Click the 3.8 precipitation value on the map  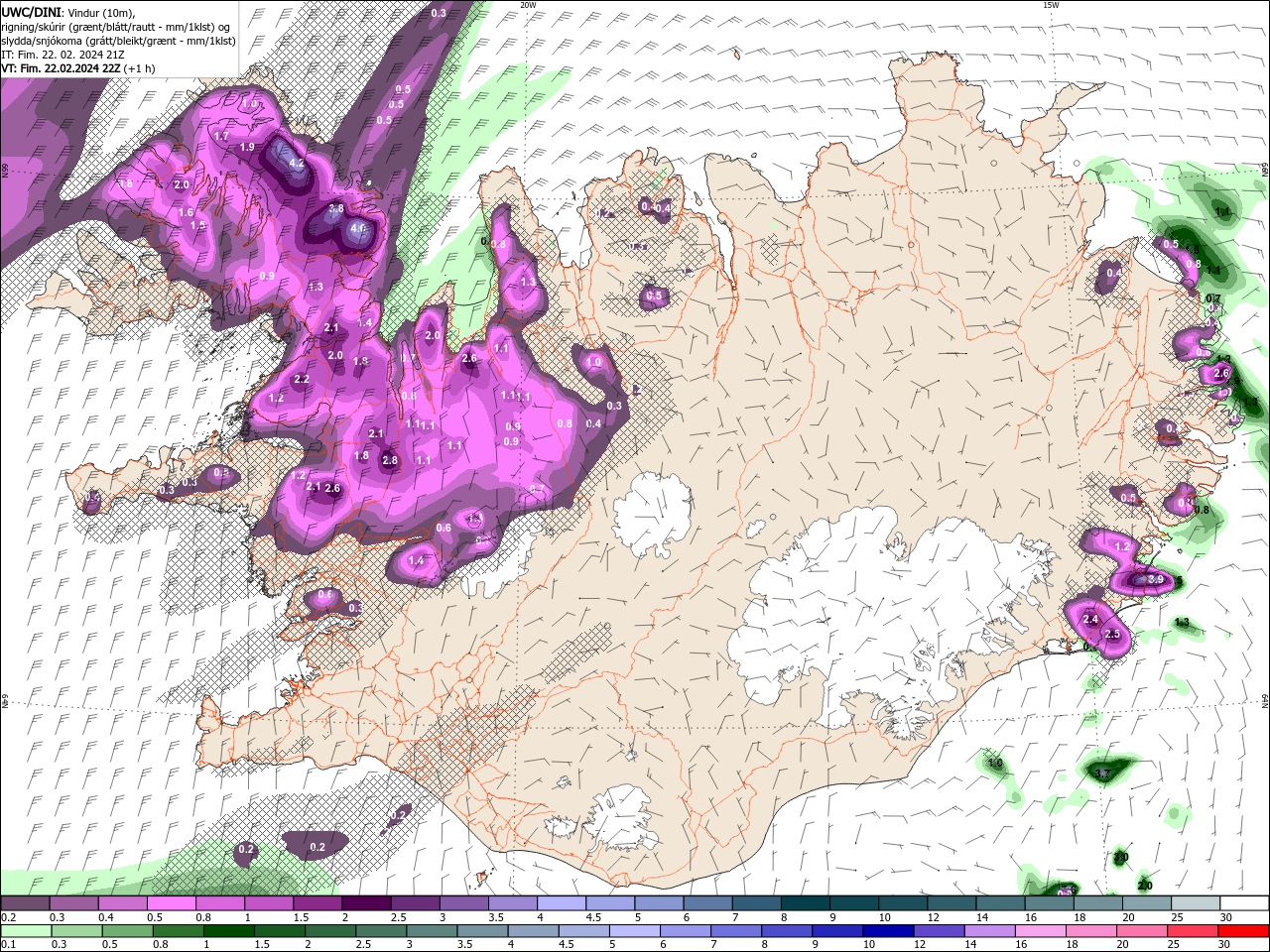click(x=336, y=209)
